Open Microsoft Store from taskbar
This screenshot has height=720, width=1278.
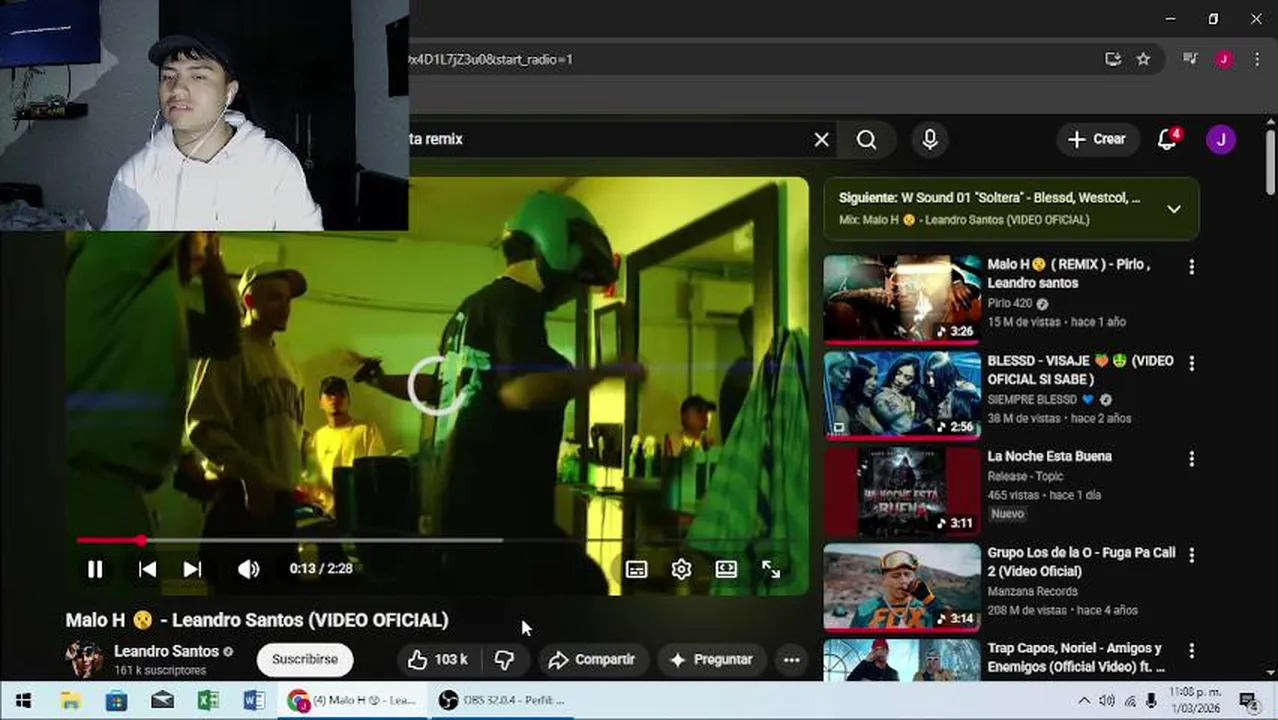coord(116,701)
